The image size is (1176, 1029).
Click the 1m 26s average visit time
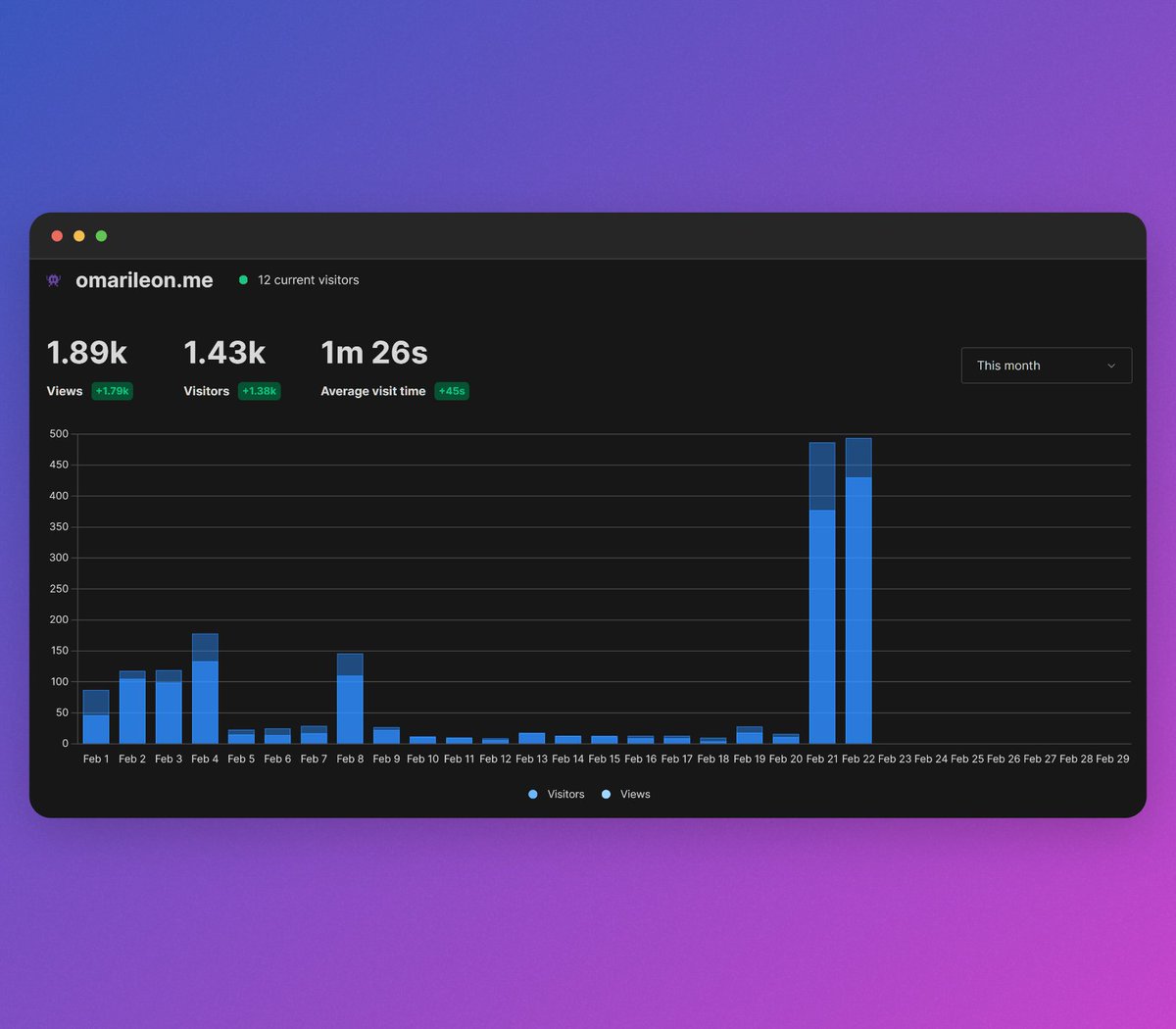[374, 353]
